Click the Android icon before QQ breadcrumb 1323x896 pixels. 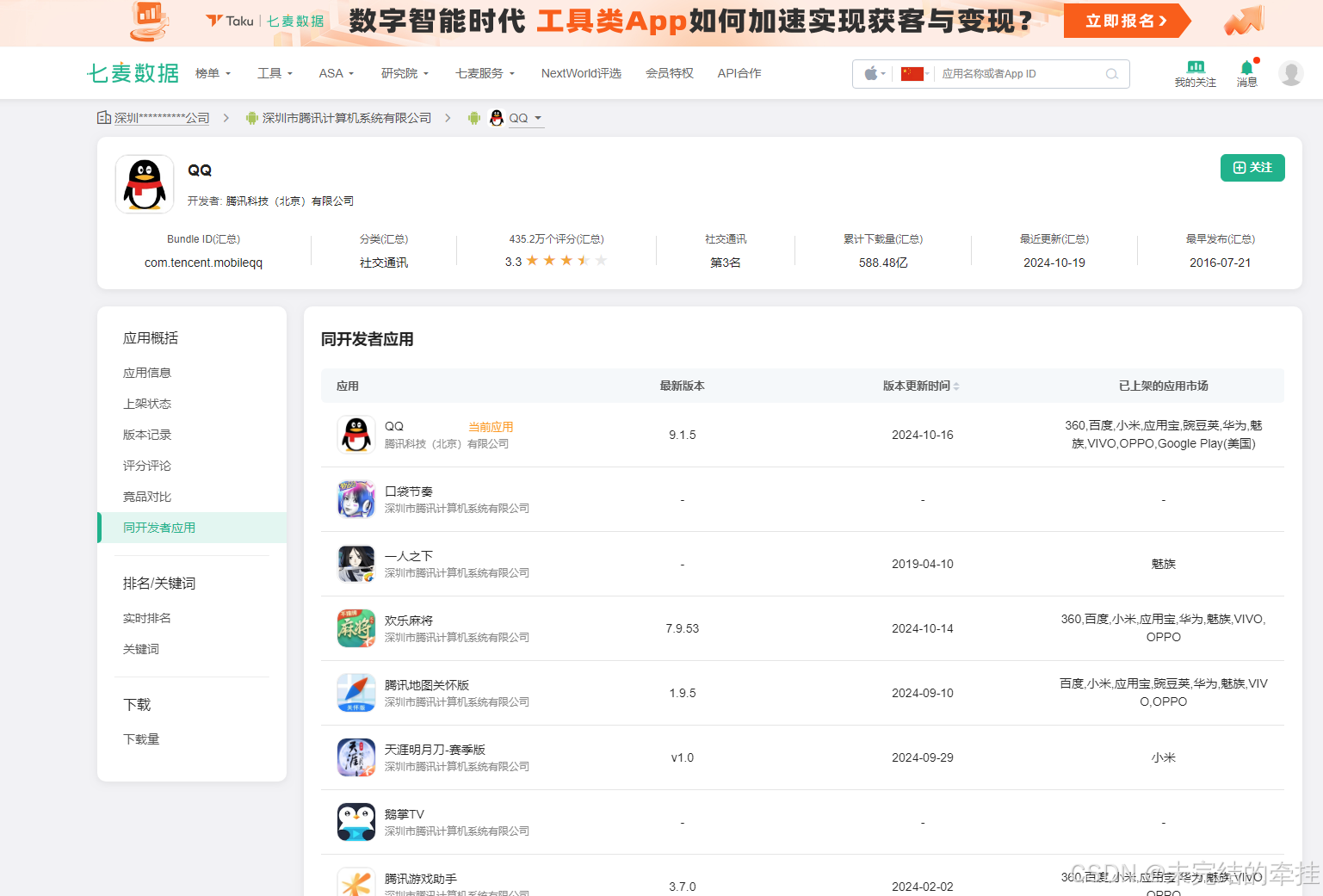point(473,118)
